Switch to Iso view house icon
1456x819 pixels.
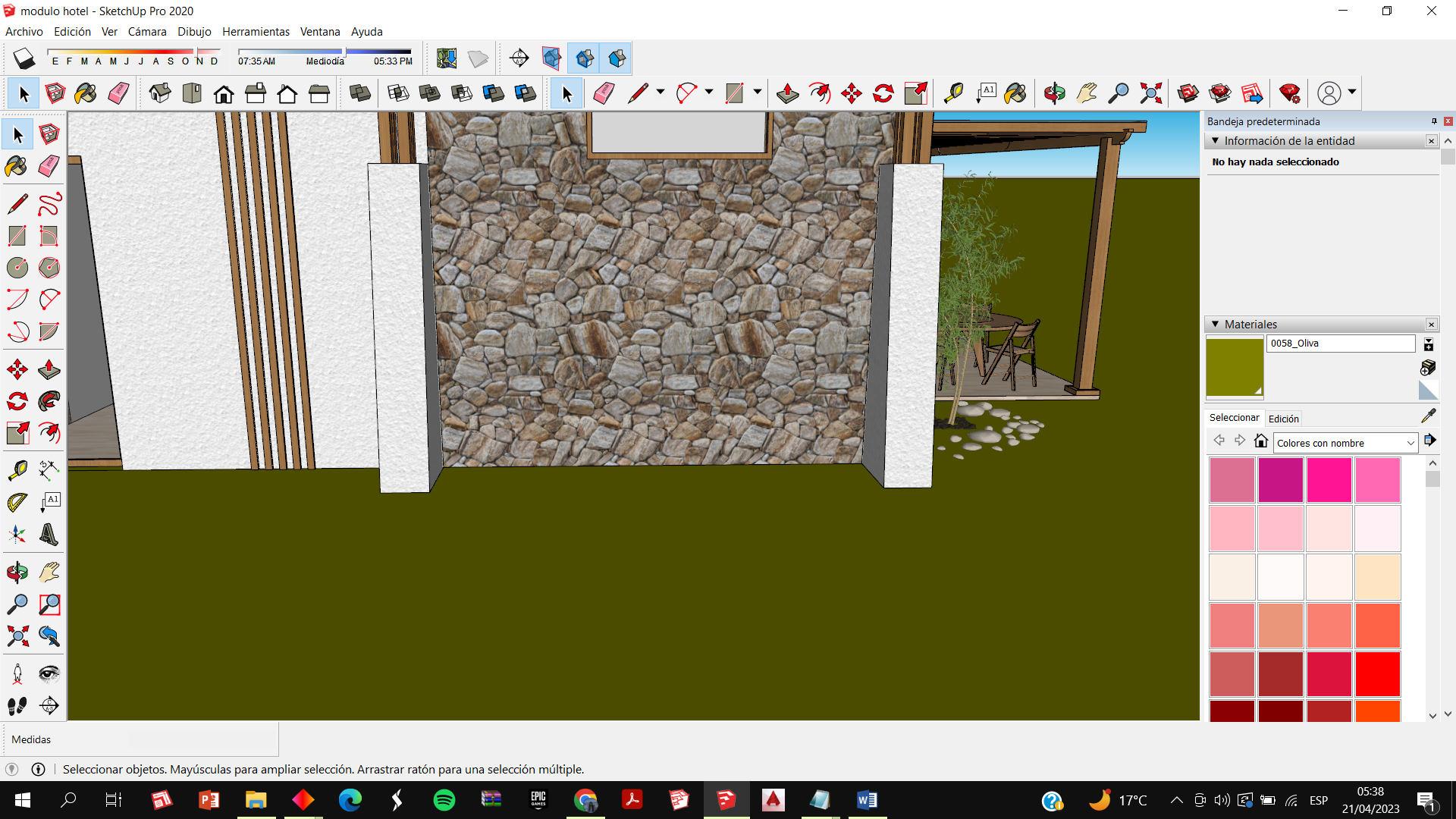coord(160,93)
